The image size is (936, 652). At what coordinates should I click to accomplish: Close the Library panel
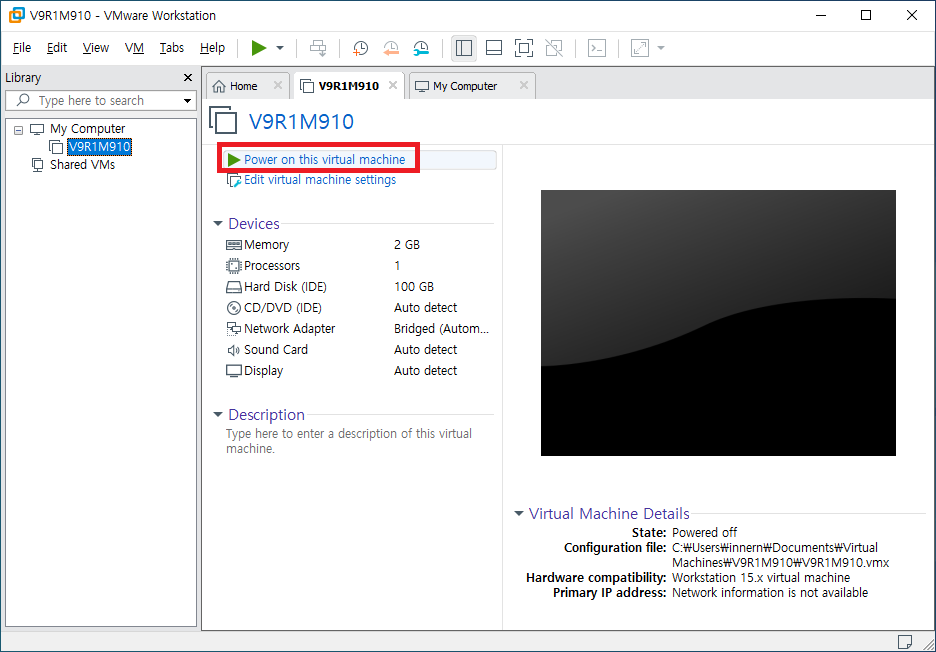[x=187, y=78]
